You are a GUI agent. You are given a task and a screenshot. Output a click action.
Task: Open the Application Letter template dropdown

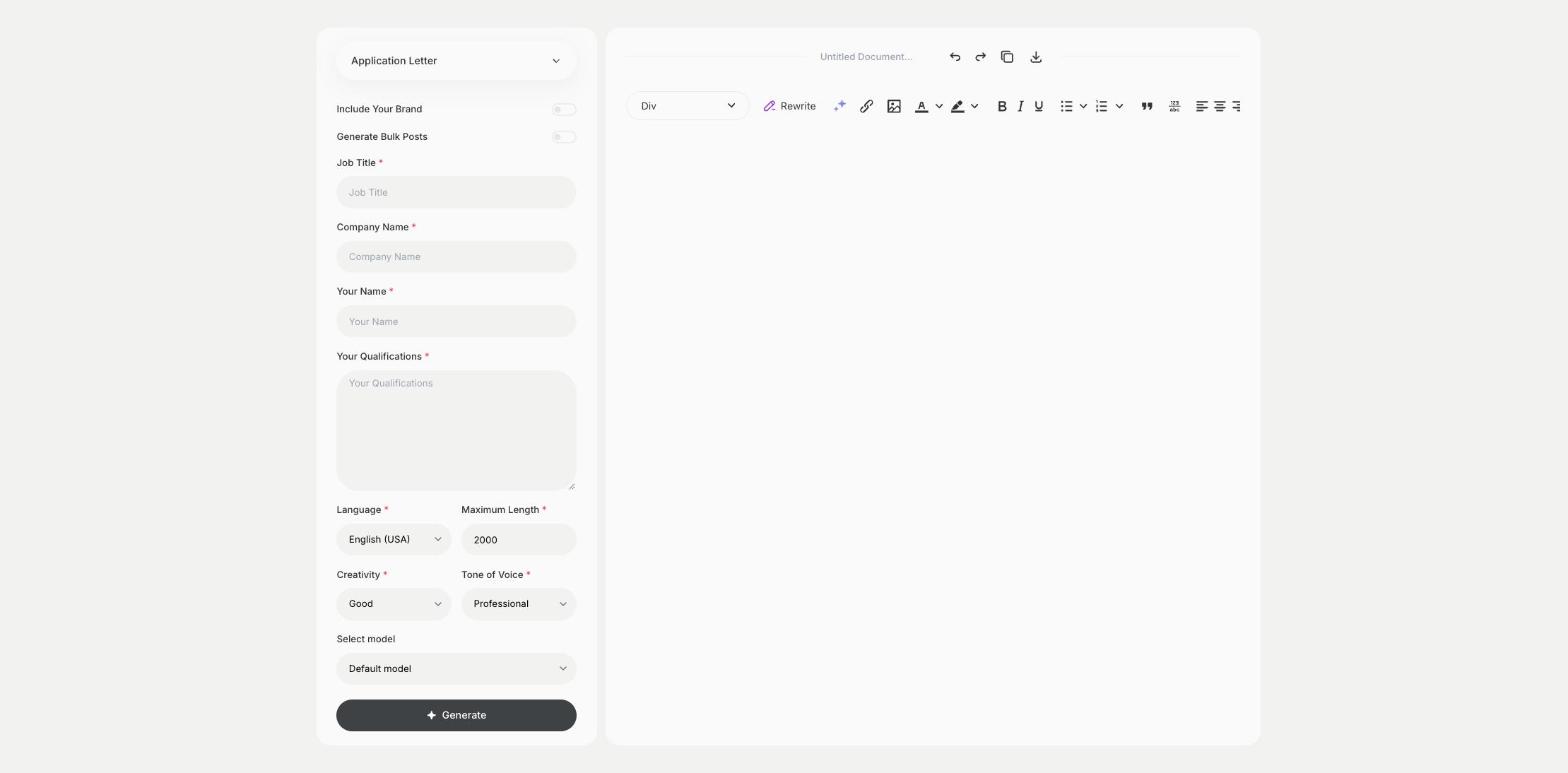click(456, 61)
